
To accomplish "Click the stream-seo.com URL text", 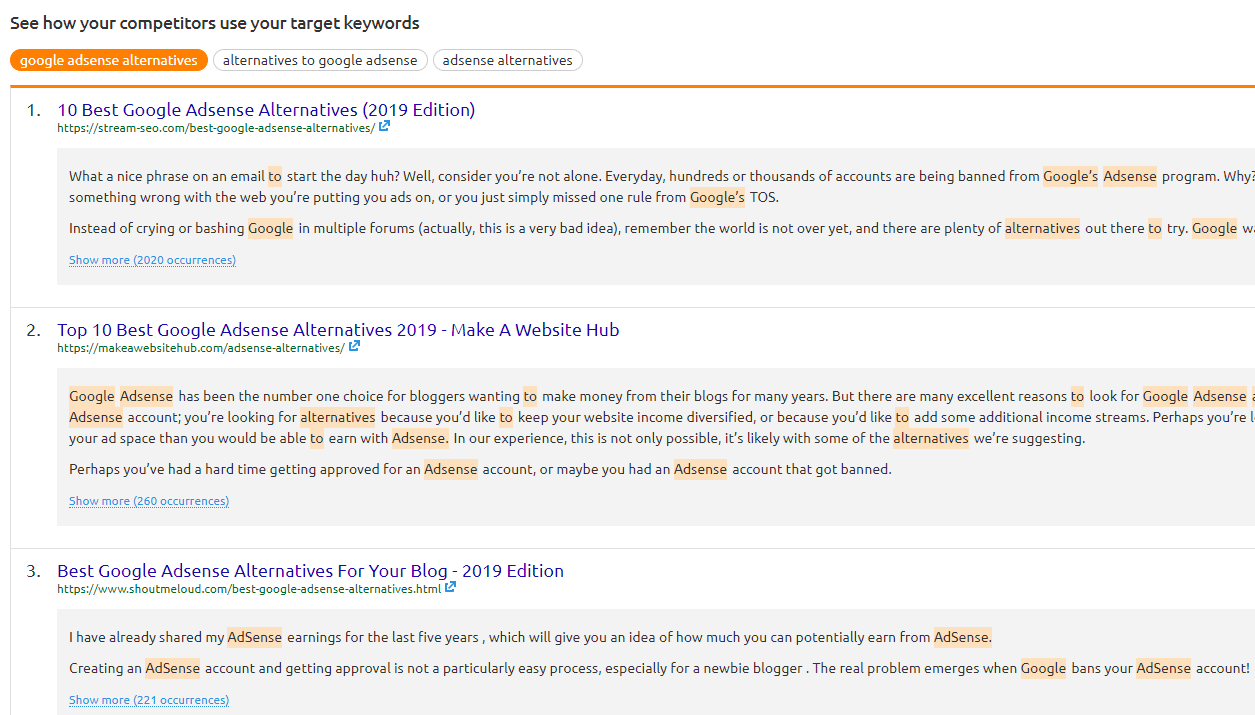I will coord(216,128).
